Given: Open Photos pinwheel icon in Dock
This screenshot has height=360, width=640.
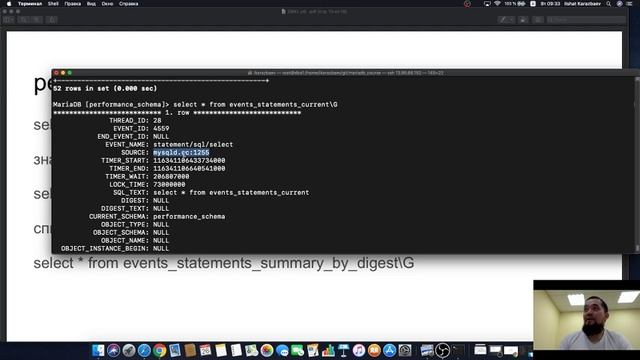Looking at the screenshot, I should pyautogui.click(x=267, y=350).
